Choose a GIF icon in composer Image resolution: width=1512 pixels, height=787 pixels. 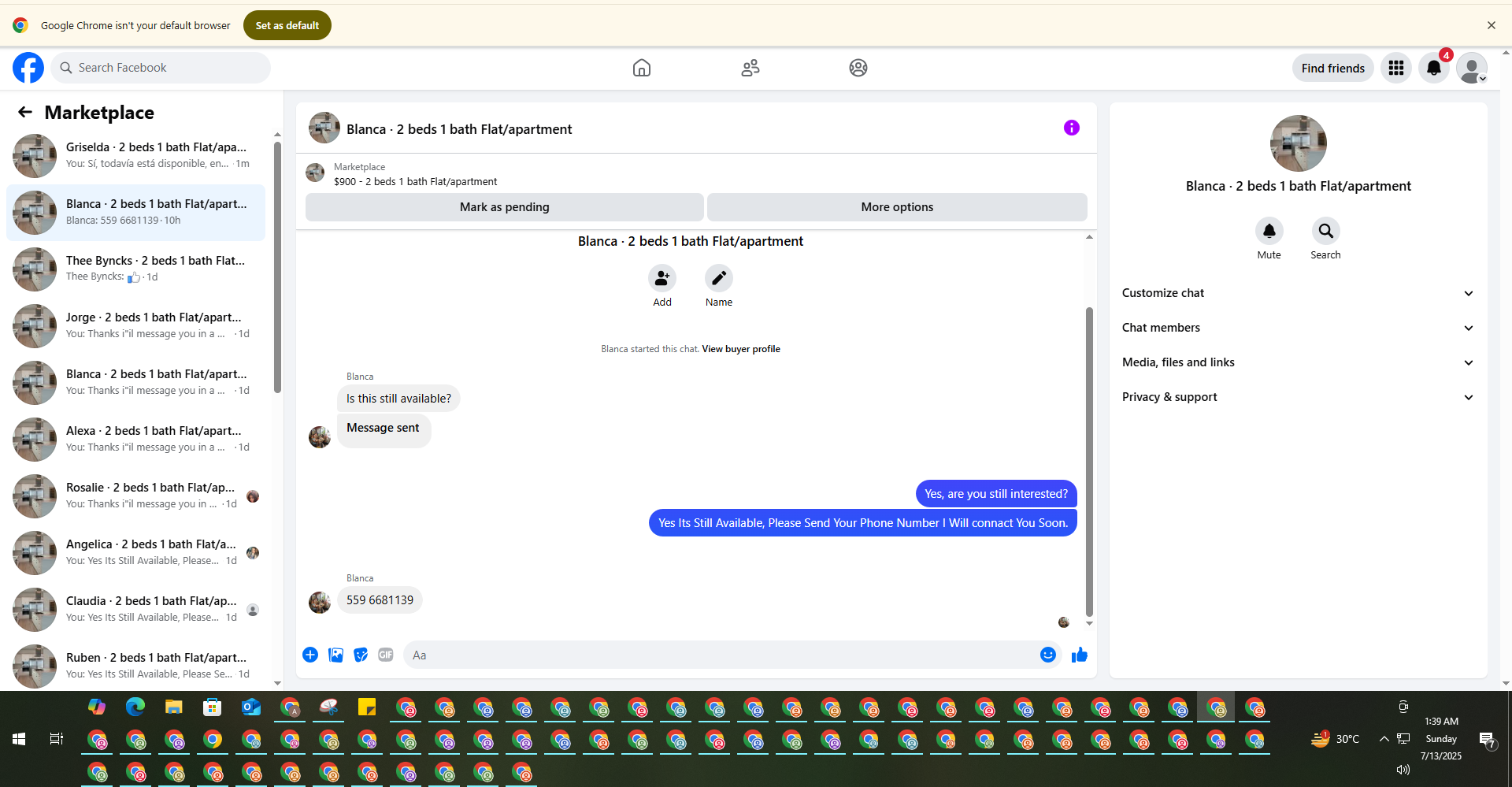386,655
